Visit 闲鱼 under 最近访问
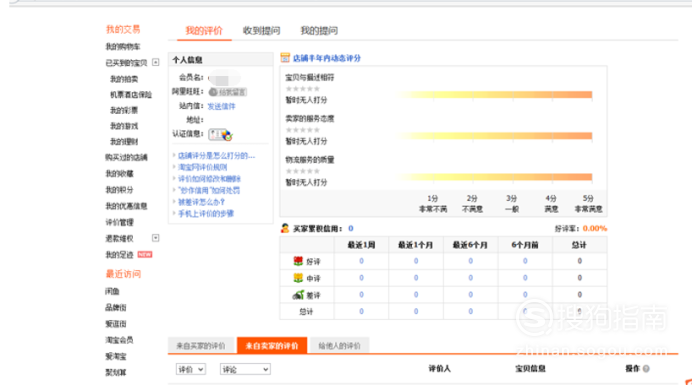 112,291
